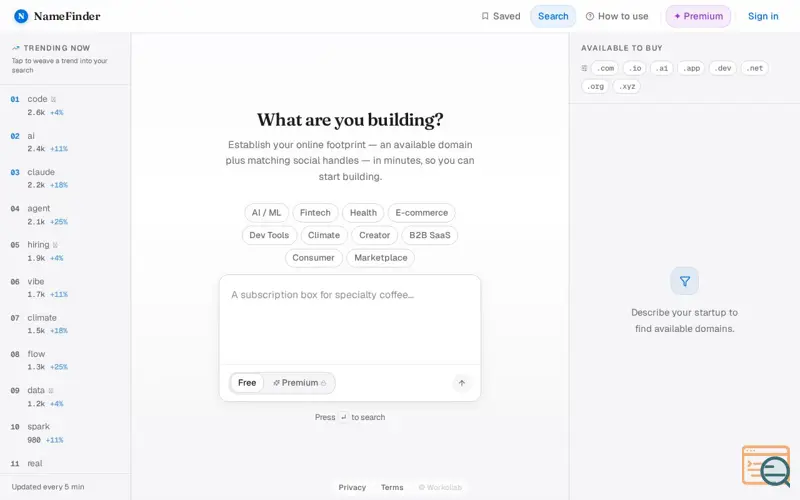Select the trending word flow
Viewport: 800px width, 500px height.
pos(36,354)
